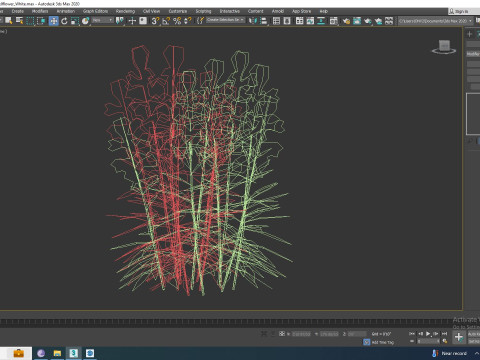The width and height of the screenshot is (480, 360).
Task: Toggle the 3D Snaps button
Action: click(155, 21)
